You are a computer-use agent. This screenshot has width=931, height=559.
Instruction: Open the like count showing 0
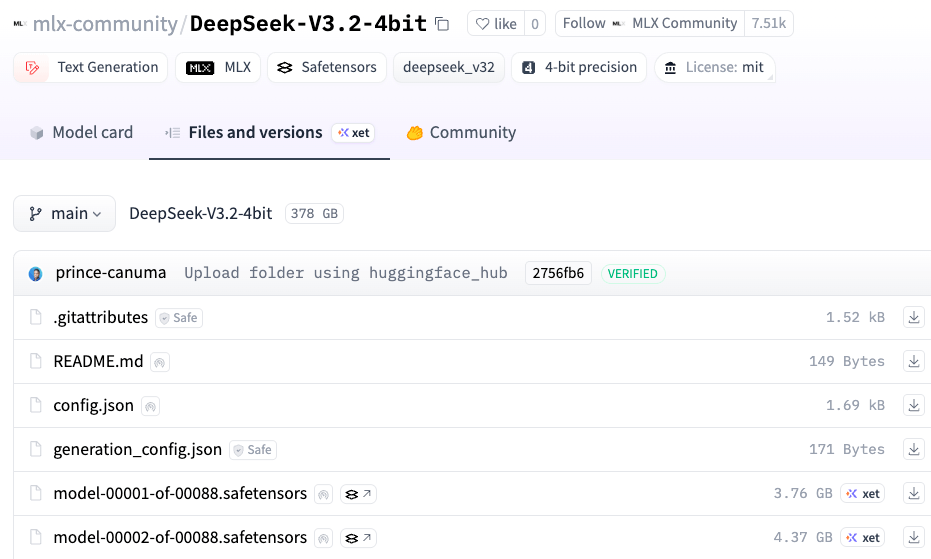535,24
